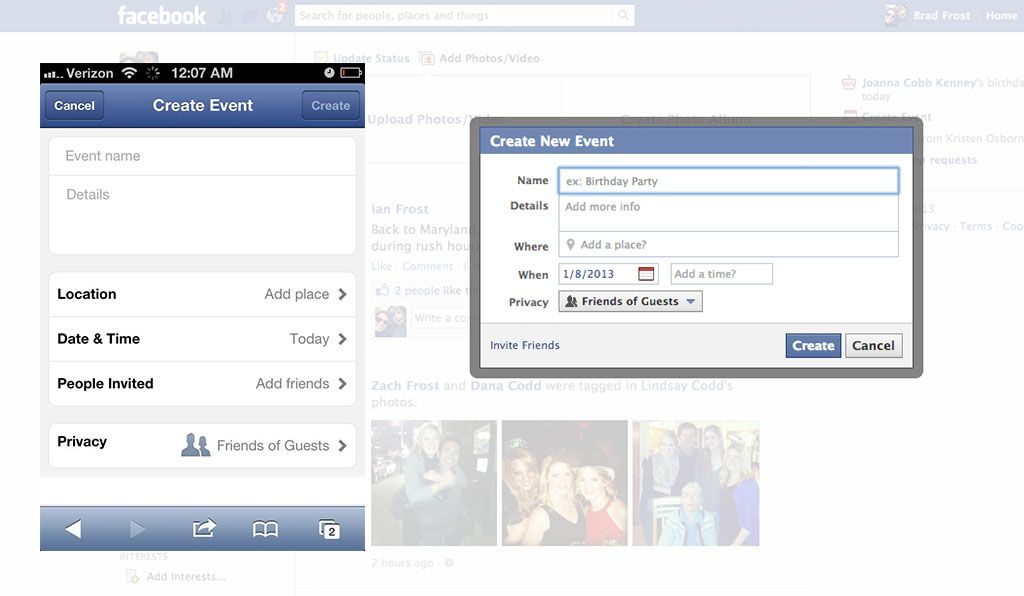Click Home in the top navigation bar

[1001, 15]
